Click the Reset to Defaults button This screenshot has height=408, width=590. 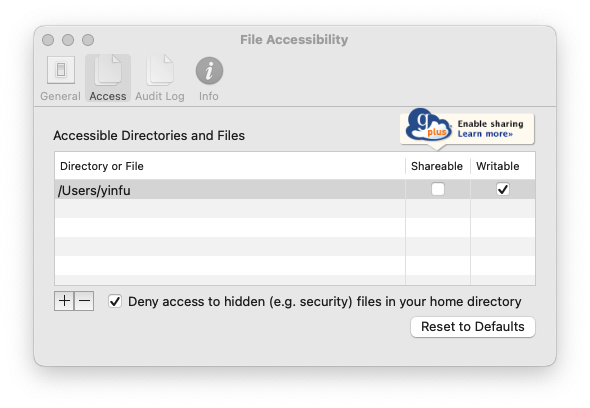pos(473,327)
